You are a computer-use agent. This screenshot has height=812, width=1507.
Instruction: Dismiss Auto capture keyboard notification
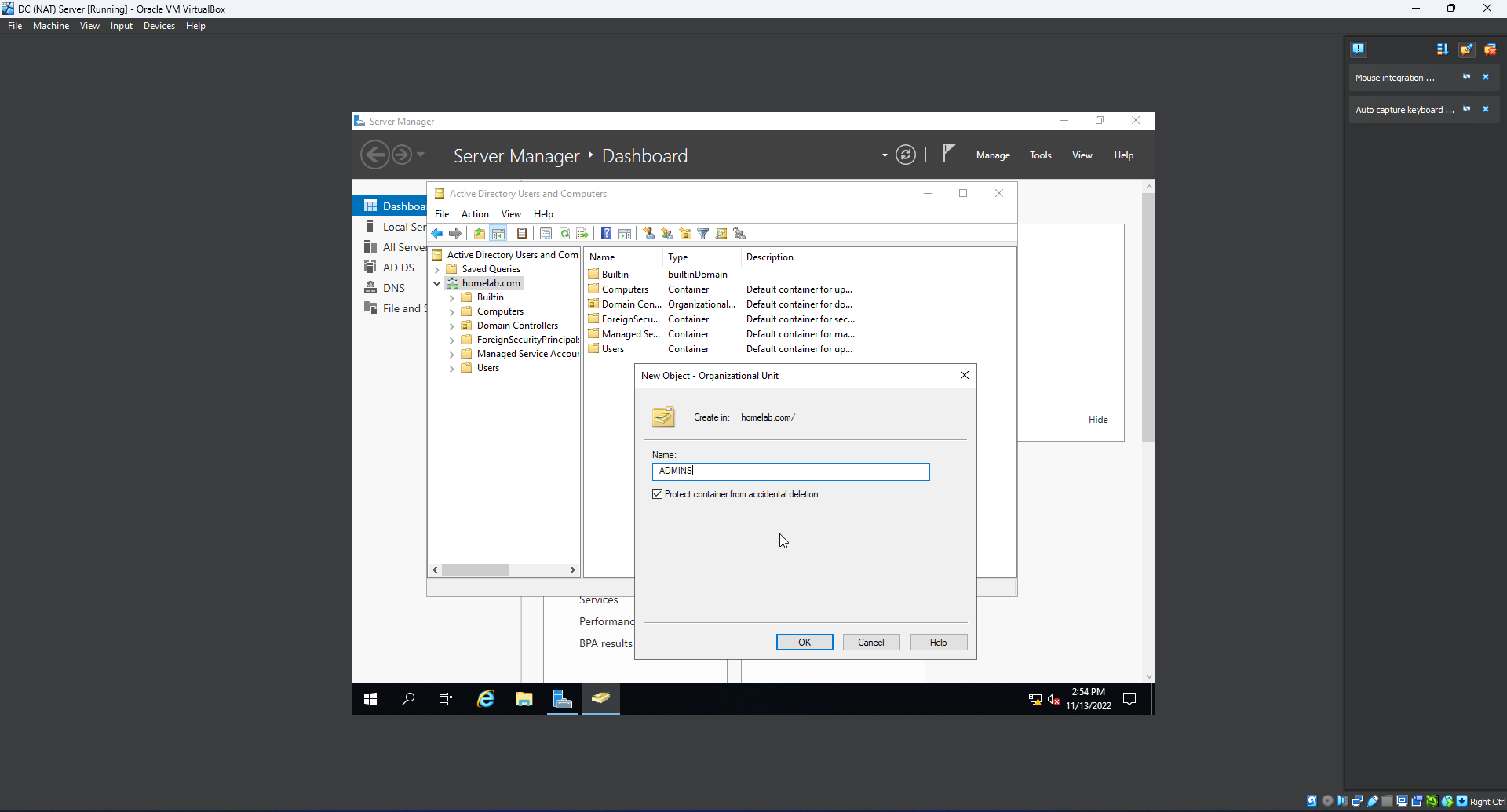coord(1486,109)
